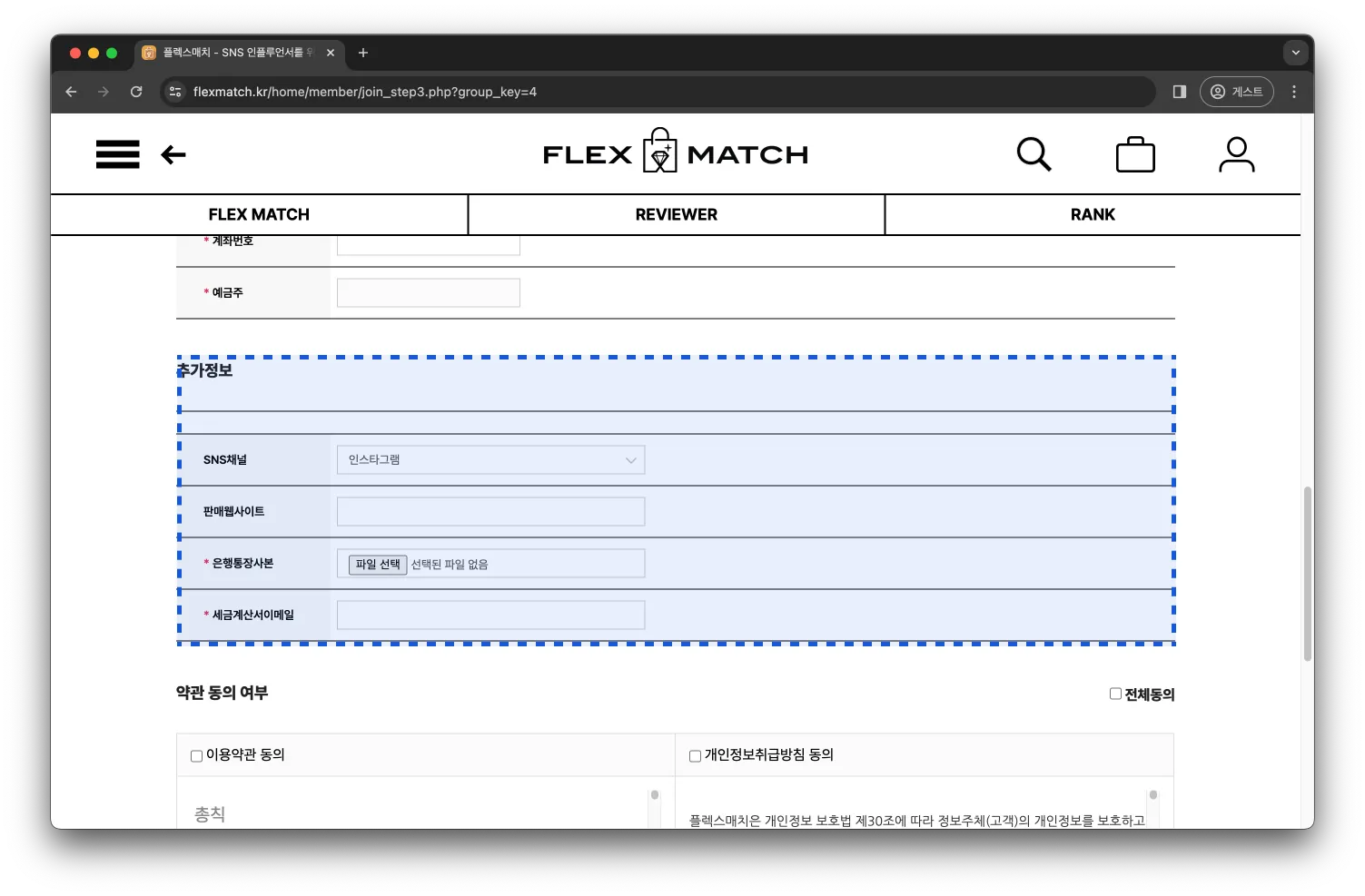Click the site back arrow icon
The width and height of the screenshot is (1365, 896).
tap(173, 155)
